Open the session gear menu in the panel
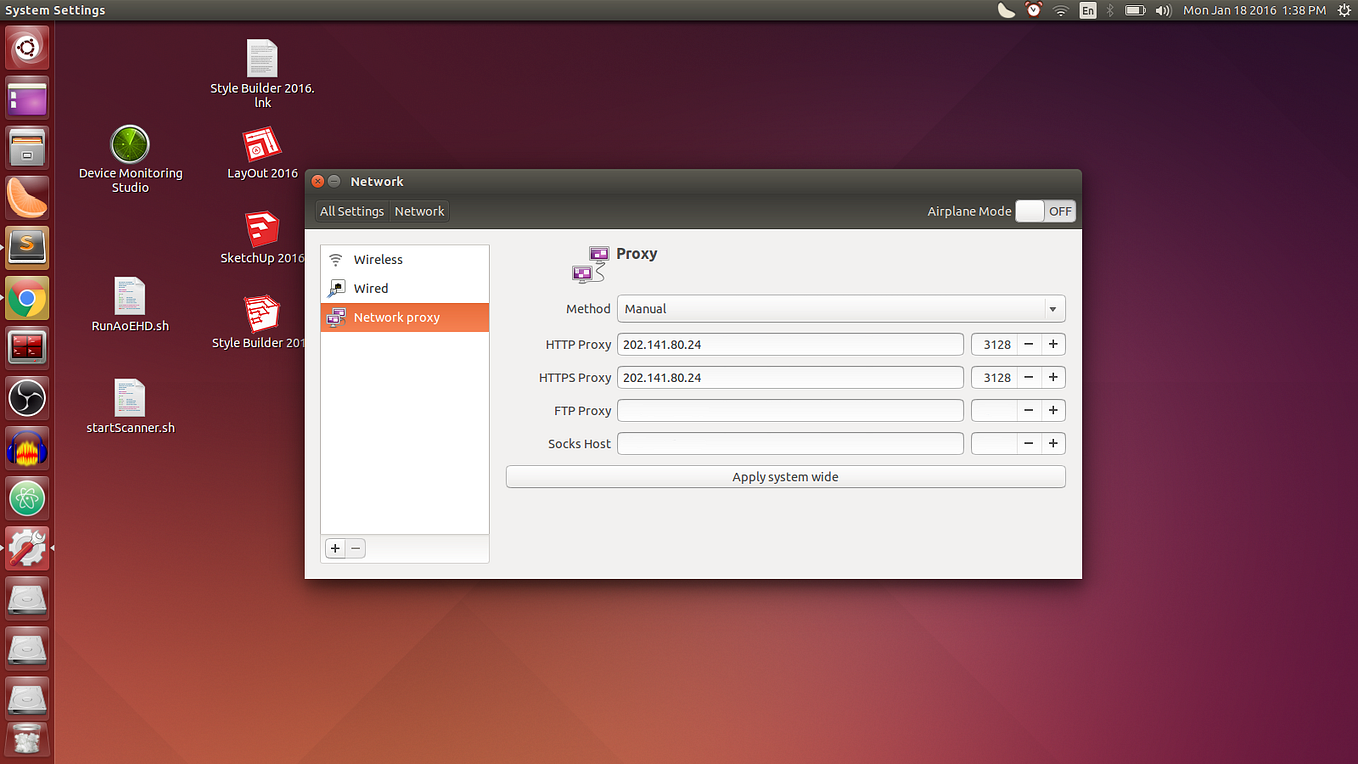This screenshot has width=1358, height=764. pyautogui.click(x=1344, y=10)
